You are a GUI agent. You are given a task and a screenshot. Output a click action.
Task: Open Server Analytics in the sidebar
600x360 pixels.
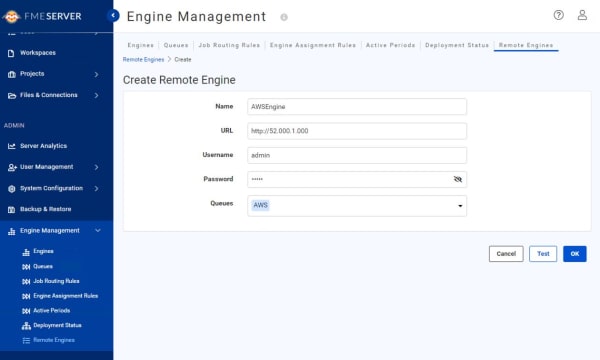44,146
